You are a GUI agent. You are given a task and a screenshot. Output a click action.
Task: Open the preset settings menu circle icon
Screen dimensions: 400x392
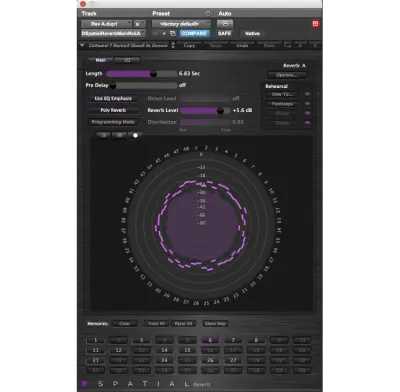coord(208,13)
